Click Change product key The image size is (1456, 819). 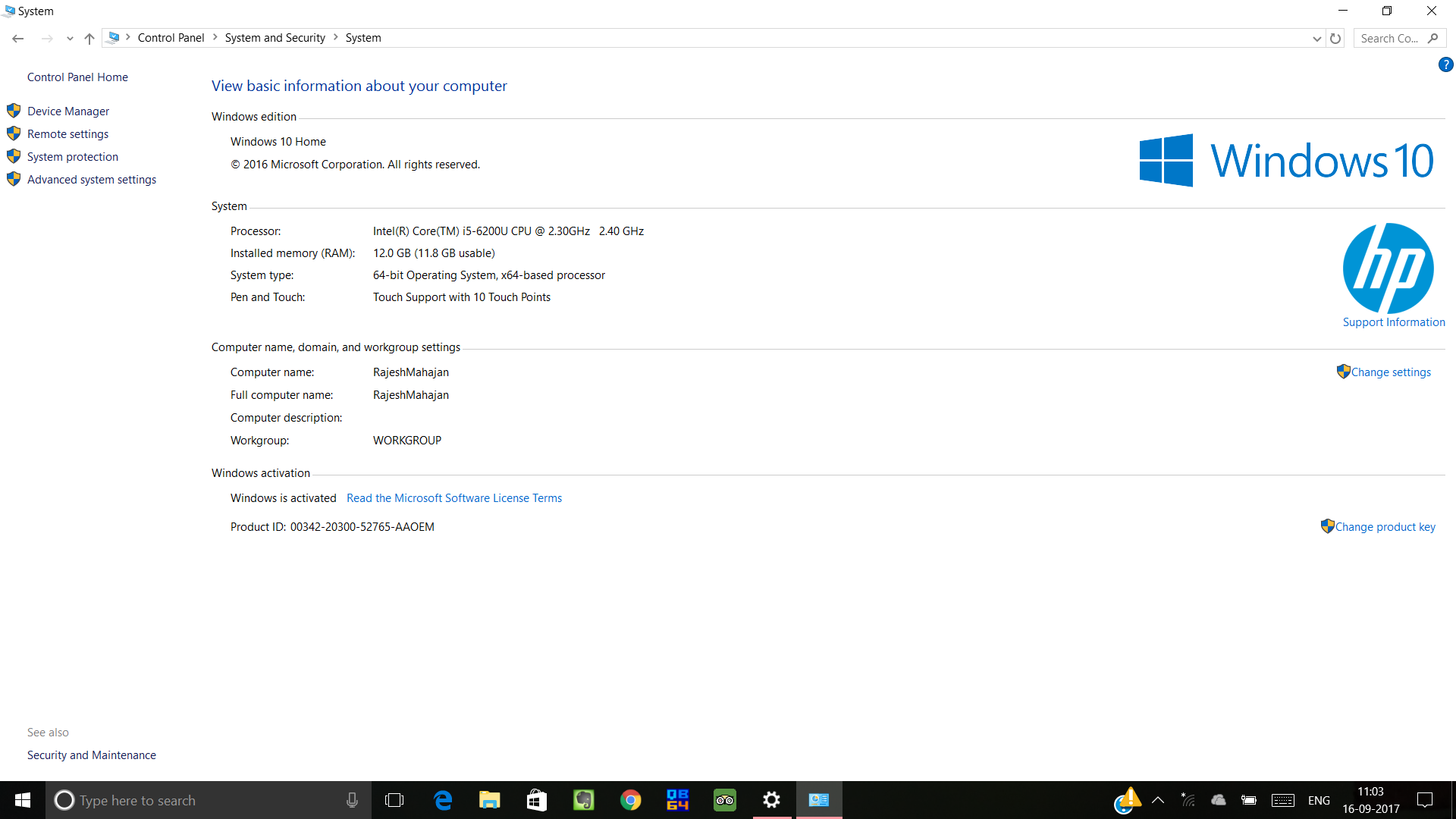click(x=1385, y=527)
